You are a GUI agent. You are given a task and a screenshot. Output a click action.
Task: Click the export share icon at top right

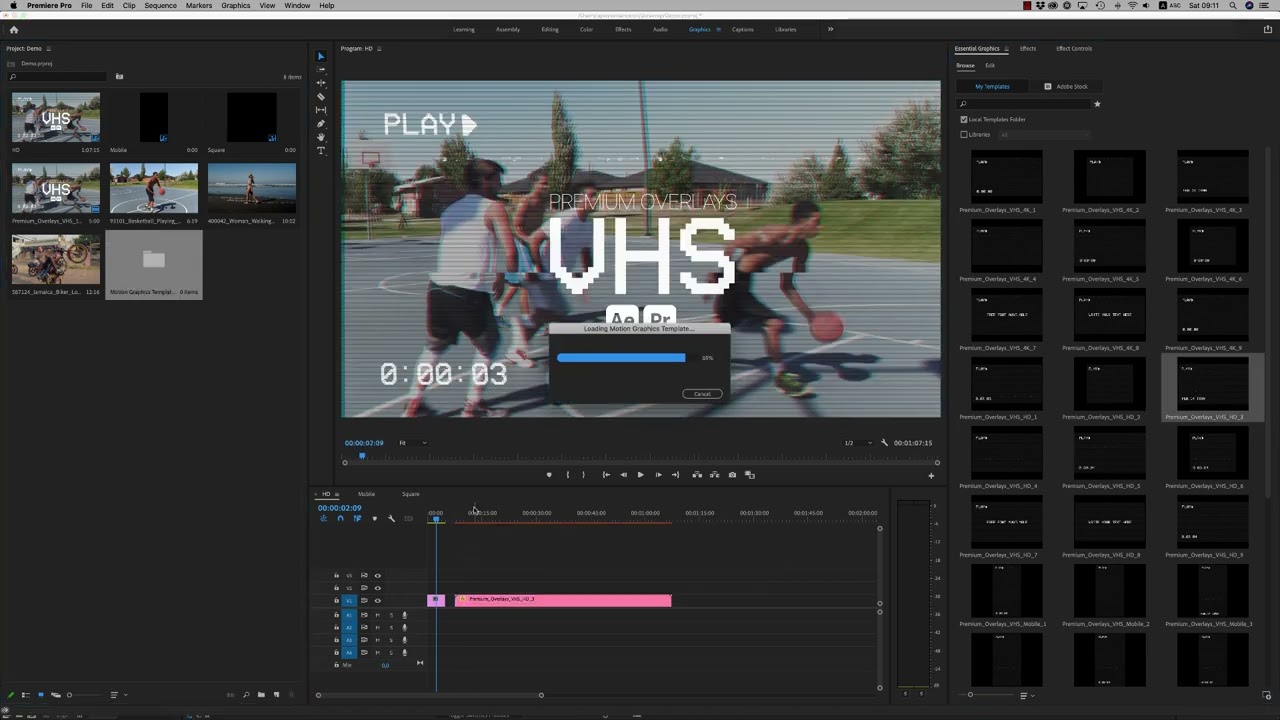1268,29
